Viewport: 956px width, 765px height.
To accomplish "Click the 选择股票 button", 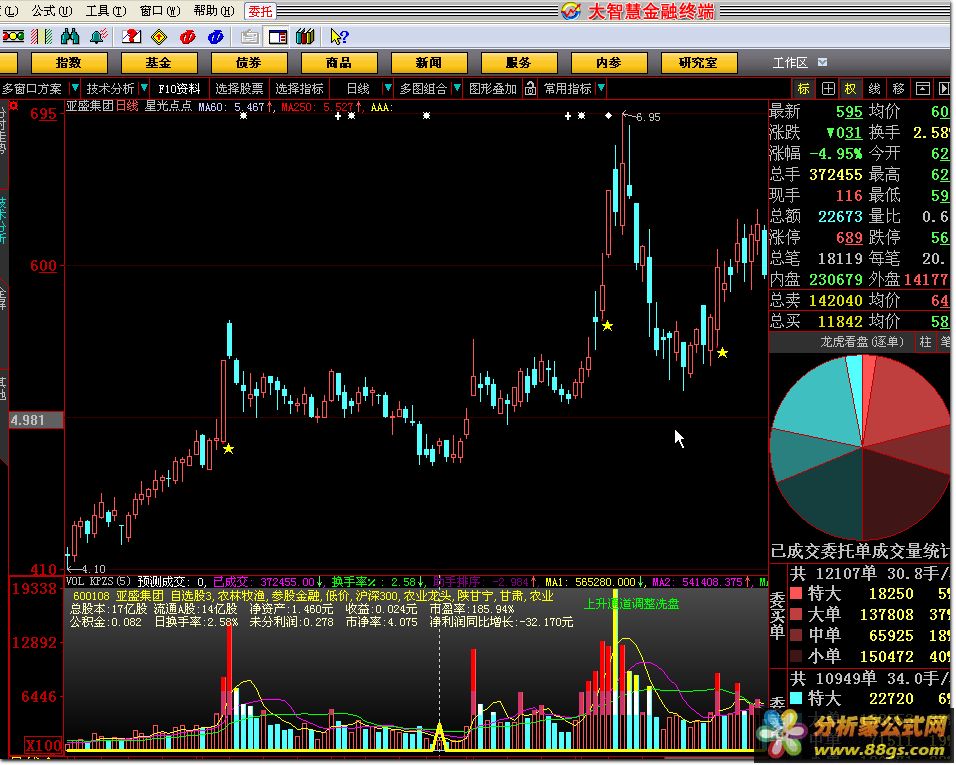I will 239,89.
